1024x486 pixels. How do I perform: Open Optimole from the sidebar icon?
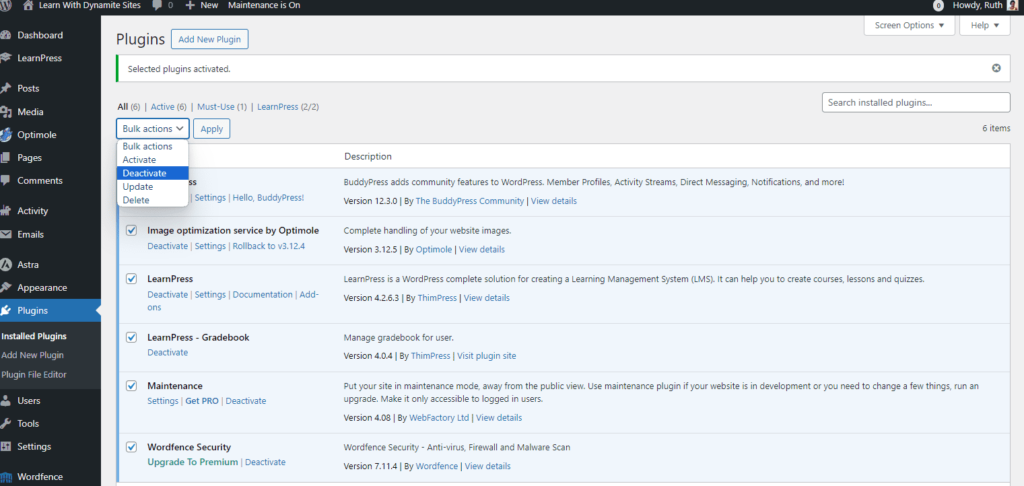[7, 135]
